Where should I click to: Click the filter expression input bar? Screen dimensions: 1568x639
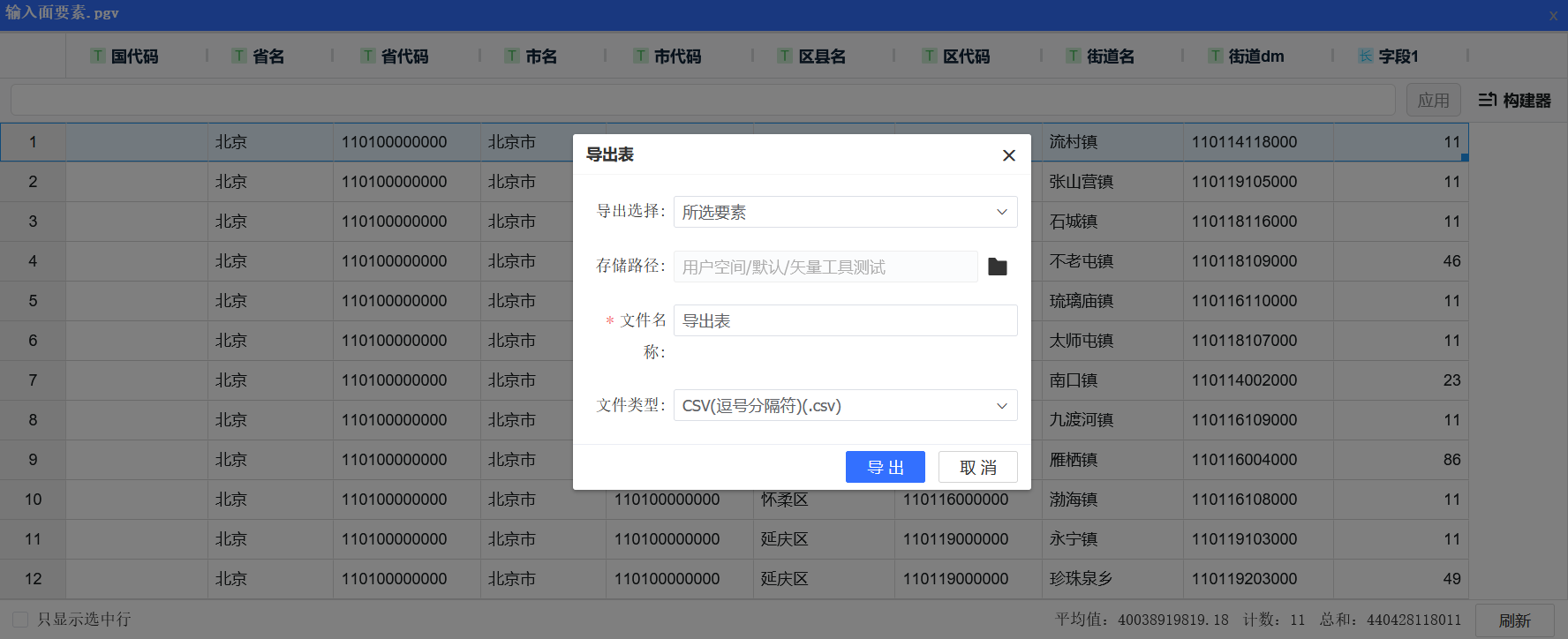(702, 100)
